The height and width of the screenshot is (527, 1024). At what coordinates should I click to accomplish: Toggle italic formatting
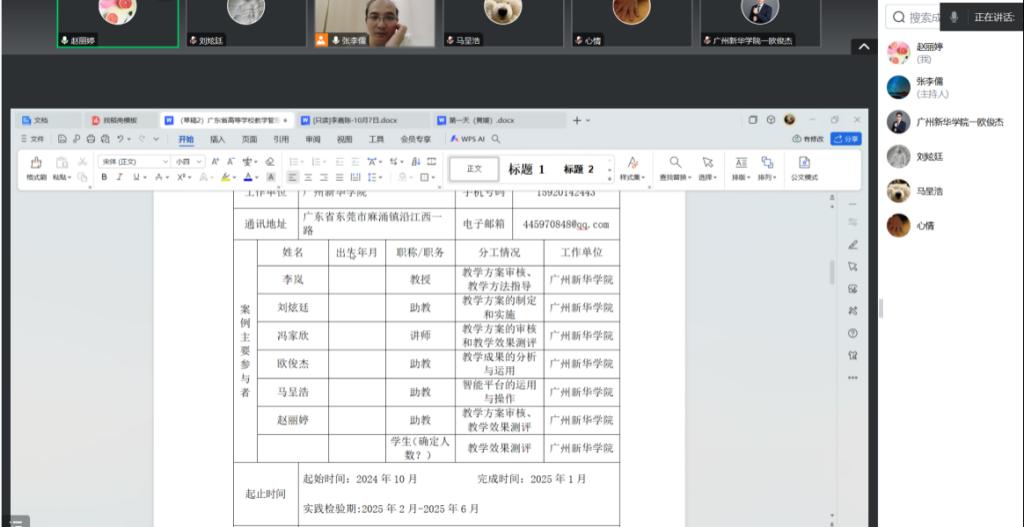[x=118, y=177]
